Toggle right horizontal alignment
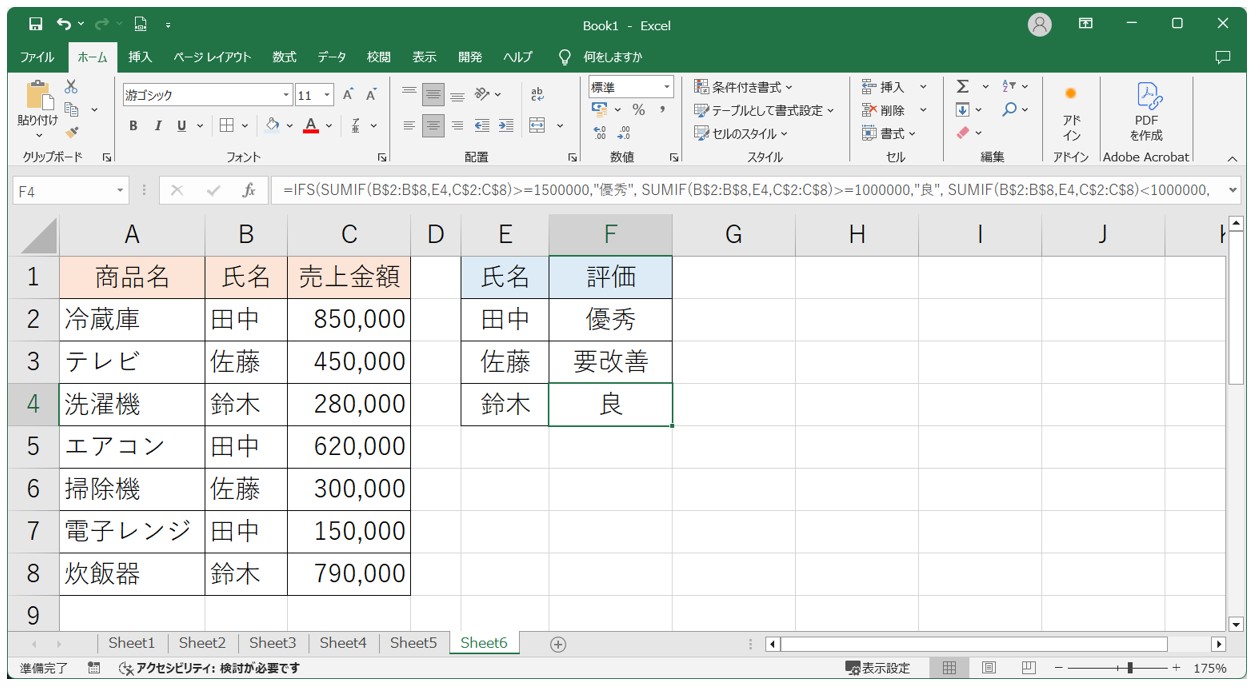Screen dimensions: 1254x687 point(457,125)
